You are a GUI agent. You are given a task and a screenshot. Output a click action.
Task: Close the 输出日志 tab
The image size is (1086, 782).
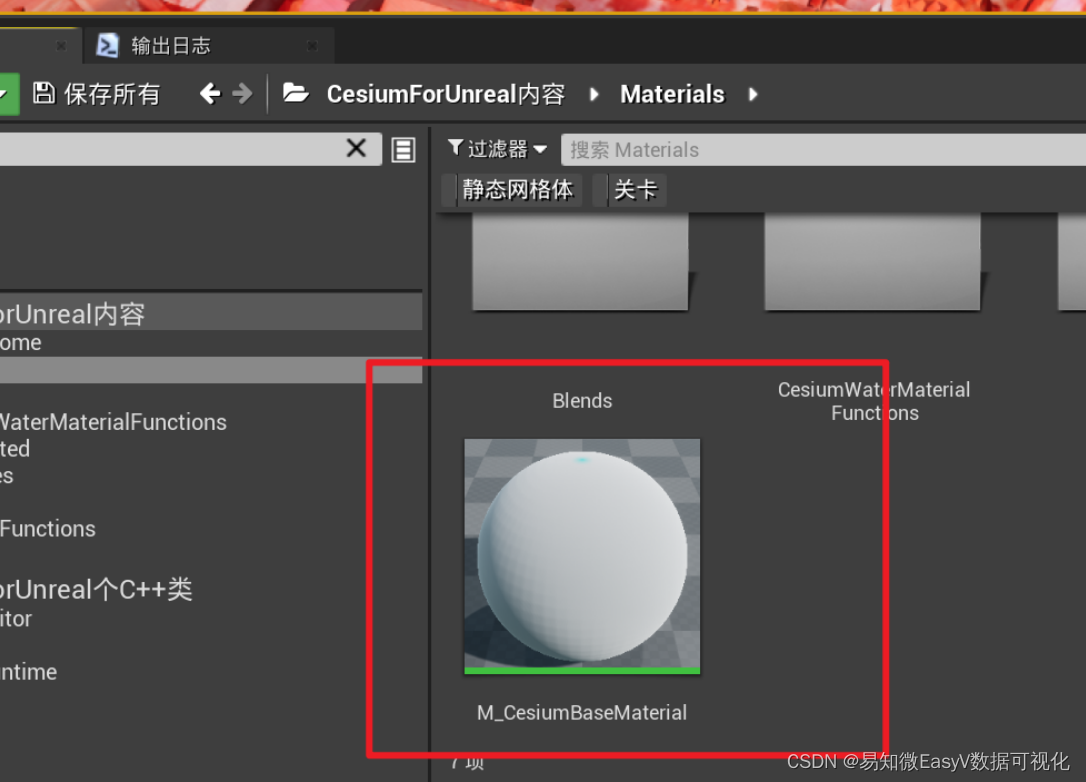point(312,46)
